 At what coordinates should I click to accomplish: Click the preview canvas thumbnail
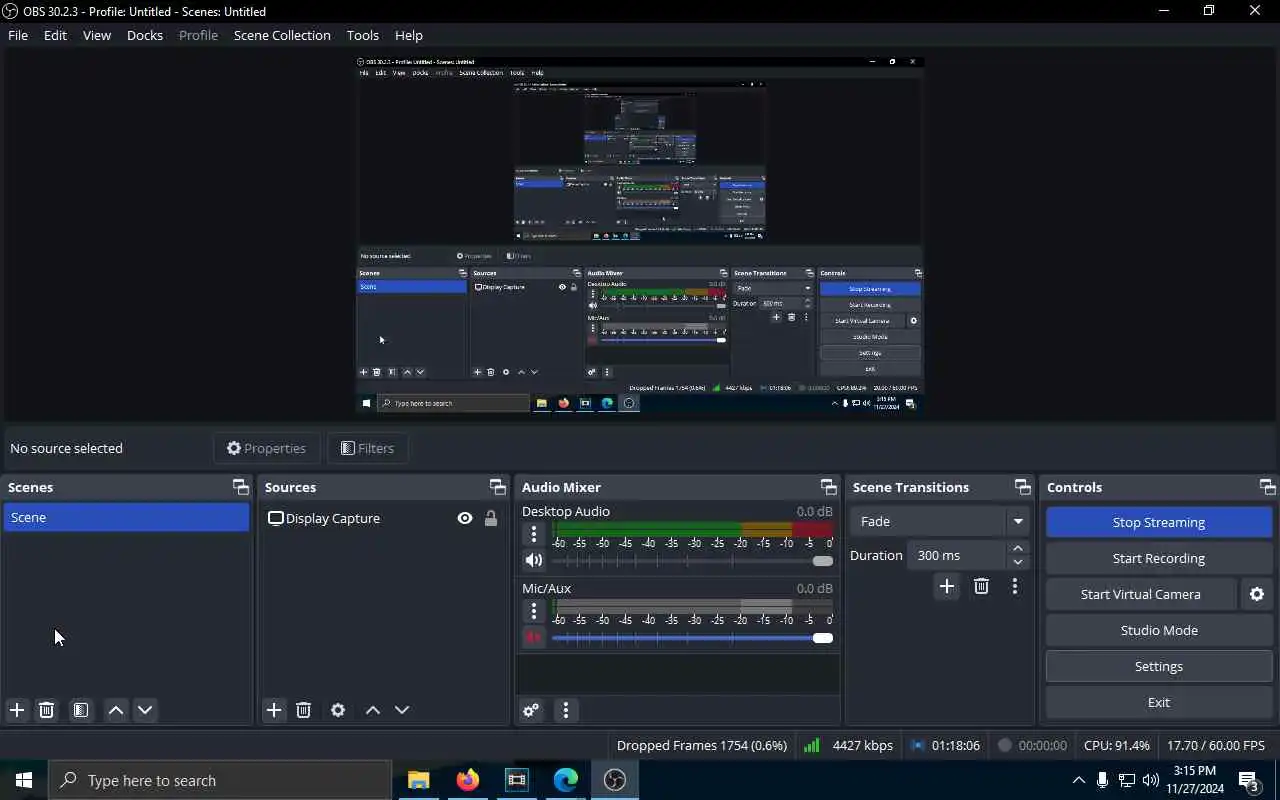point(640,234)
